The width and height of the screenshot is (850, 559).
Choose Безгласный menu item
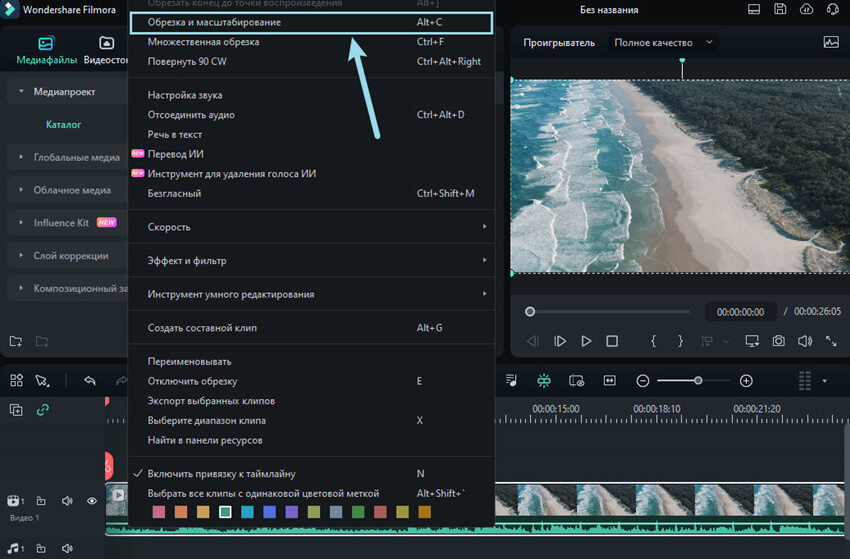311,193
